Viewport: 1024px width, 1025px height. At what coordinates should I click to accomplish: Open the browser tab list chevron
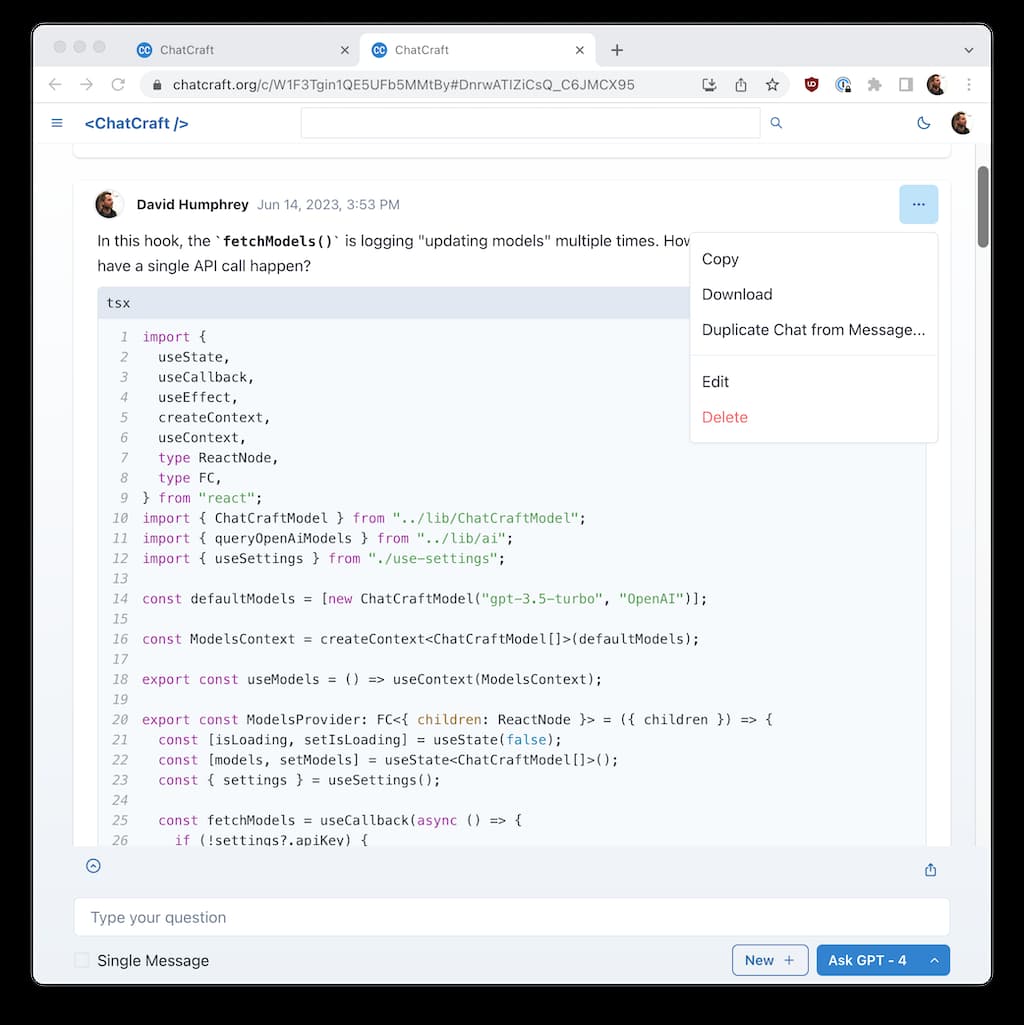[968, 50]
